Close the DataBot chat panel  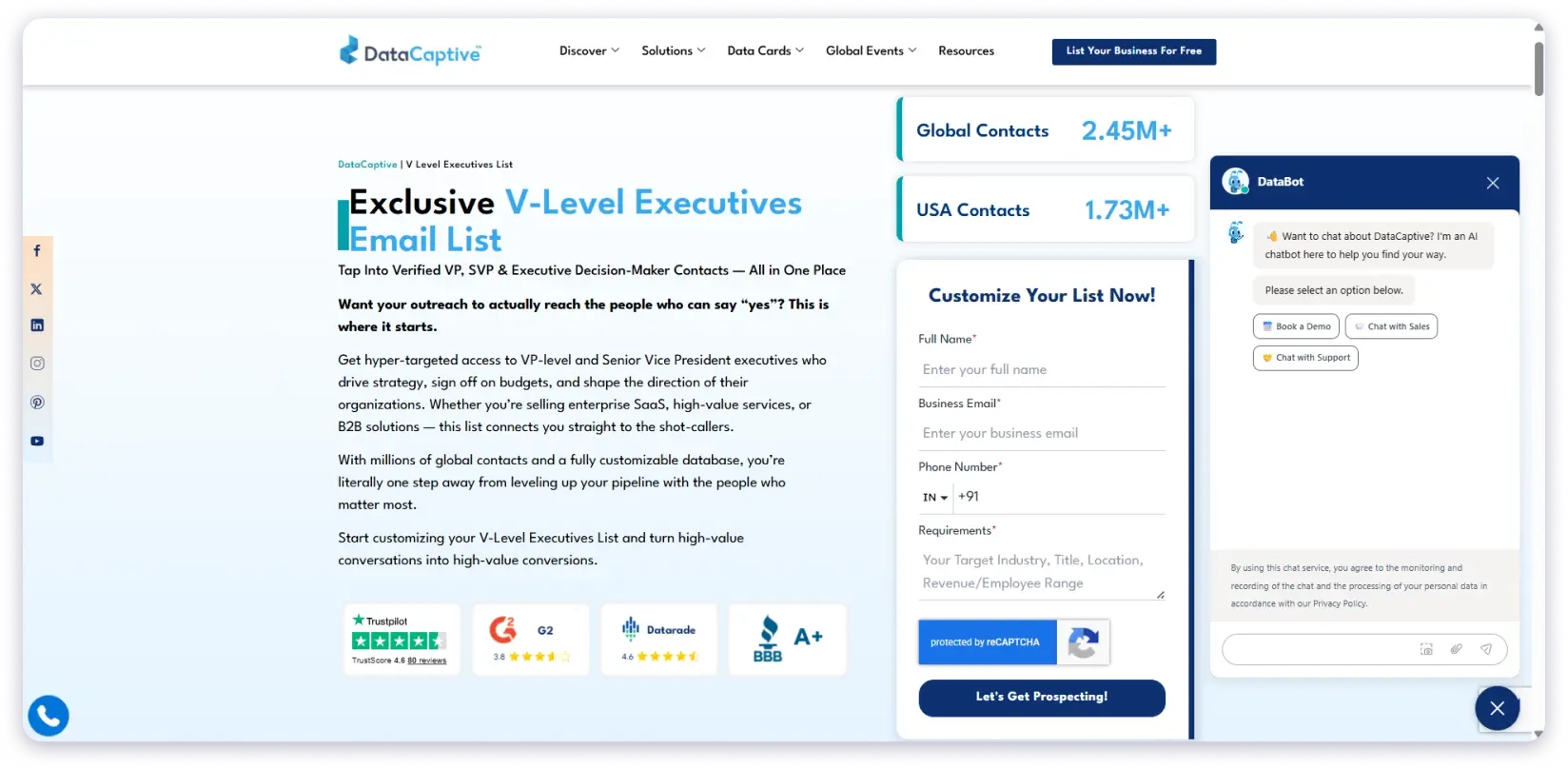(x=1492, y=183)
